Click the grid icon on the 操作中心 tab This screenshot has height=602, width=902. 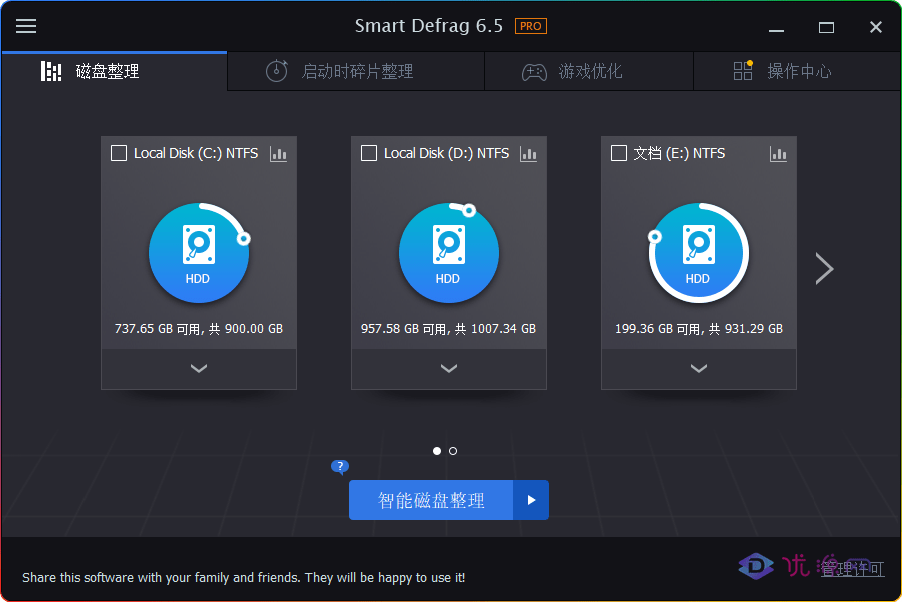click(743, 70)
